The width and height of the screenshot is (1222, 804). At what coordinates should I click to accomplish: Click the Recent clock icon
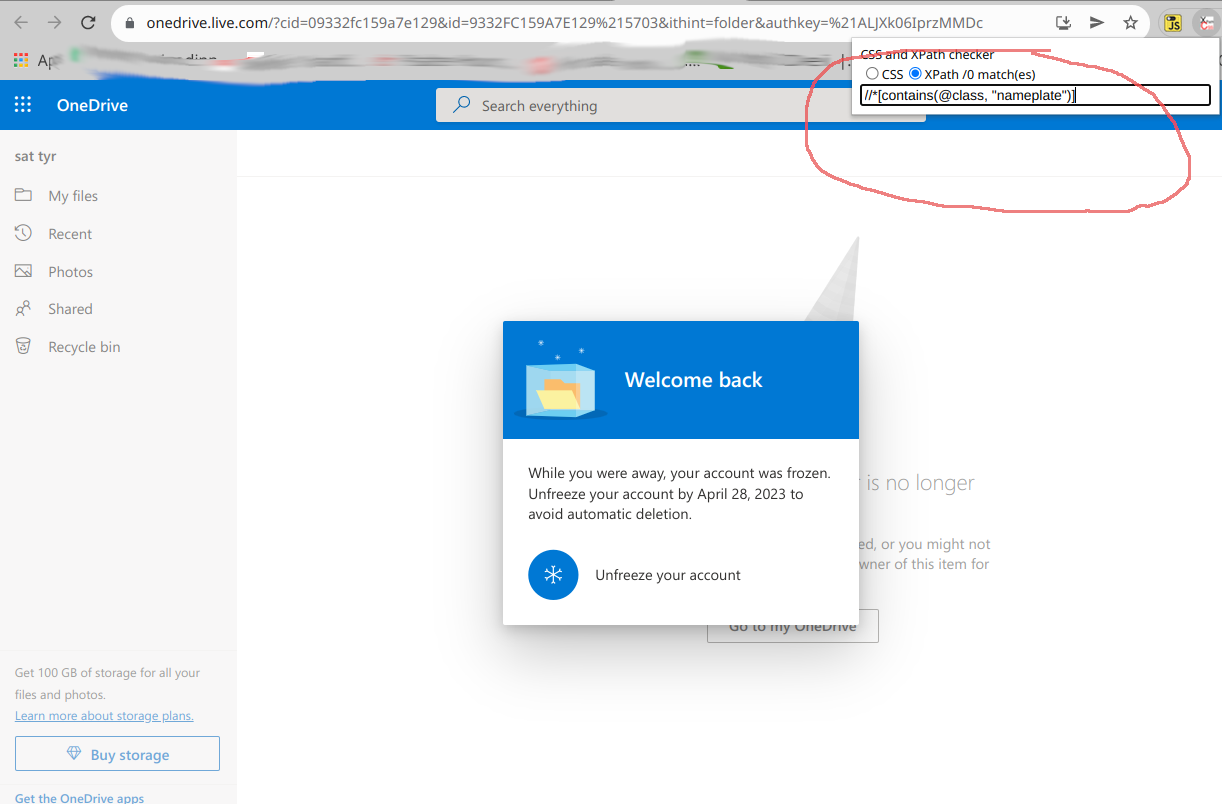pos(23,233)
